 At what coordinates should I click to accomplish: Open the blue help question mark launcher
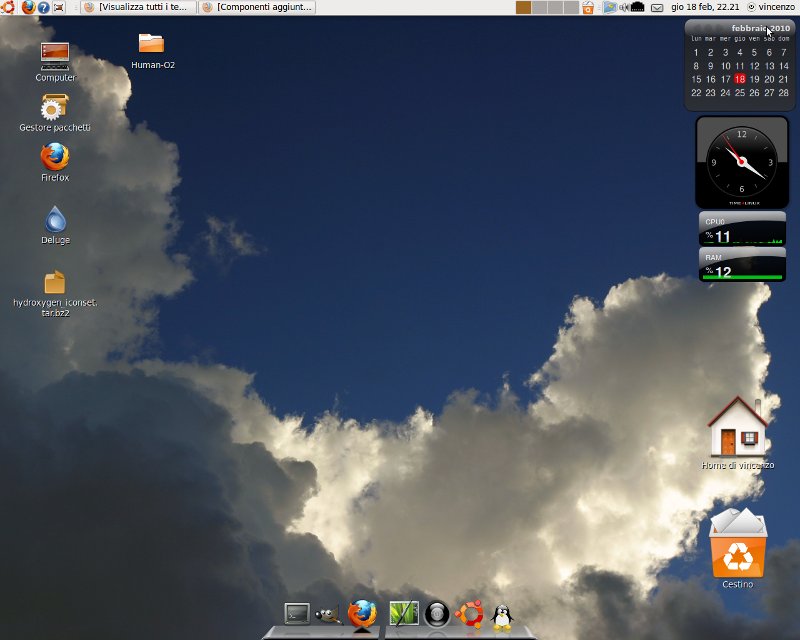tap(44, 7)
